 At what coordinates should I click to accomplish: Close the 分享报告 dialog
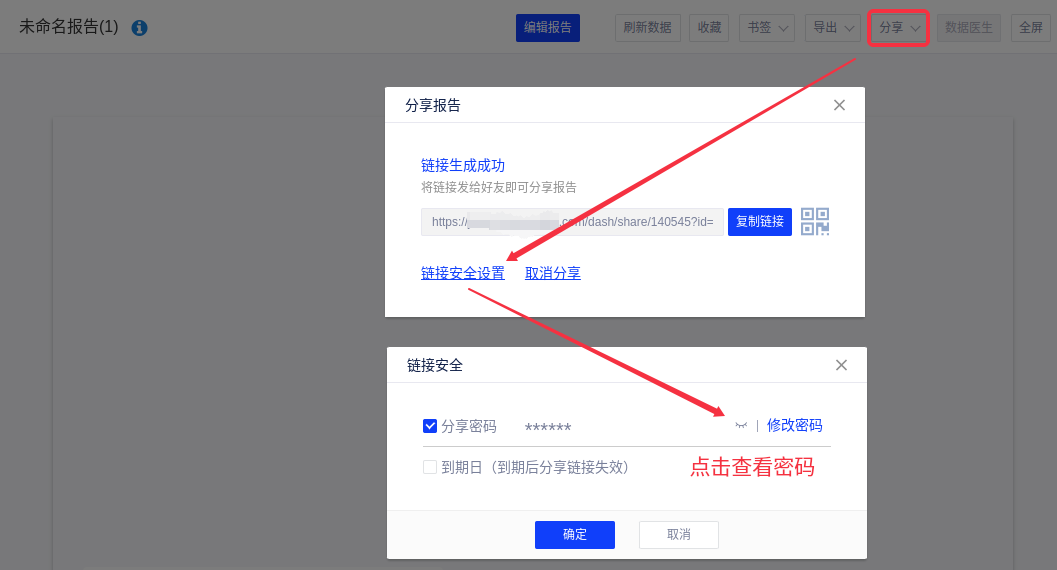839,105
